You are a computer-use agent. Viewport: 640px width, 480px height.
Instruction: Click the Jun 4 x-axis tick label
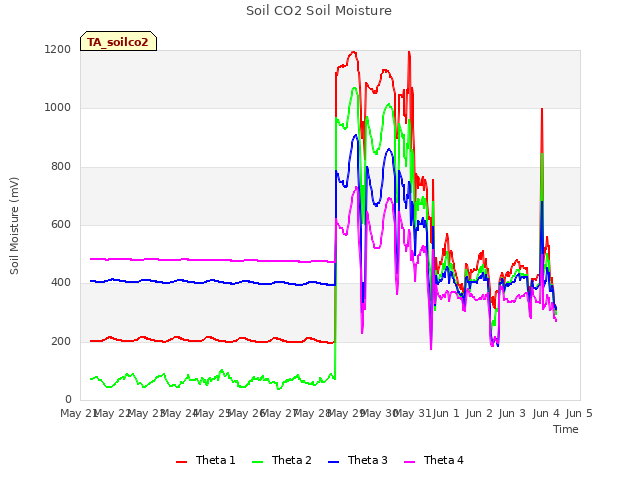(x=546, y=413)
